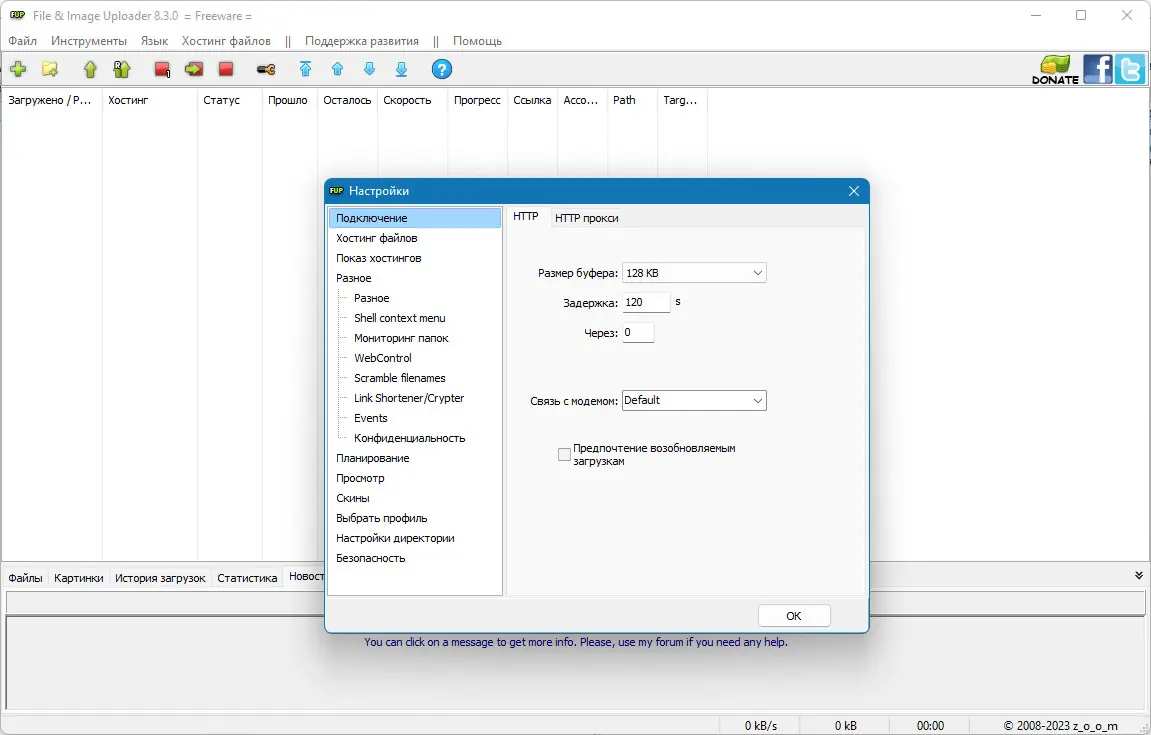Select Хостинг файлов in settings tree

pyautogui.click(x=377, y=238)
